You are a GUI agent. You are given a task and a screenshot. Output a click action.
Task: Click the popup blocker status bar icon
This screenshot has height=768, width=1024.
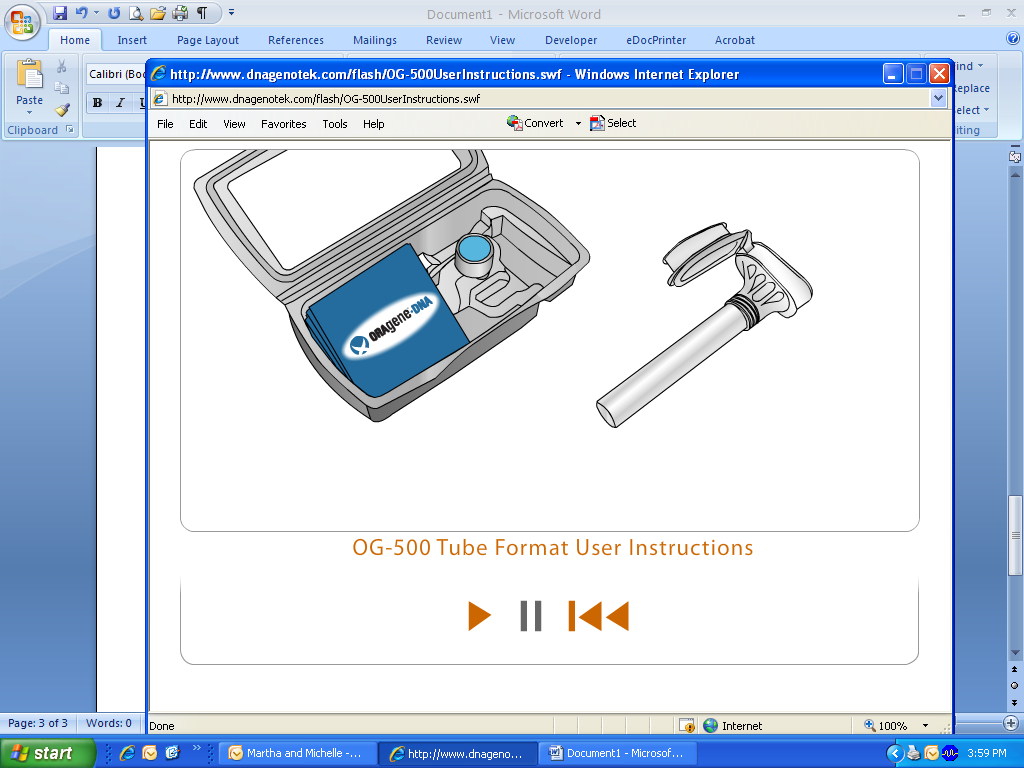click(686, 726)
